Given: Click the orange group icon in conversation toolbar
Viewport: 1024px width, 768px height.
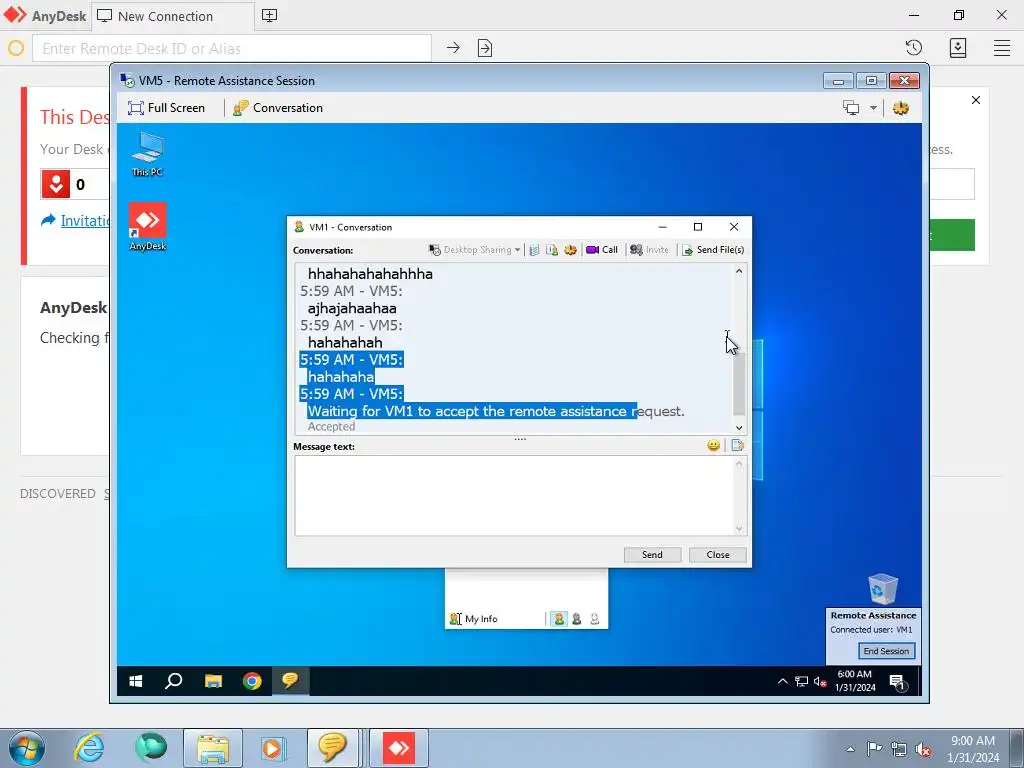Looking at the screenshot, I should (570, 249).
